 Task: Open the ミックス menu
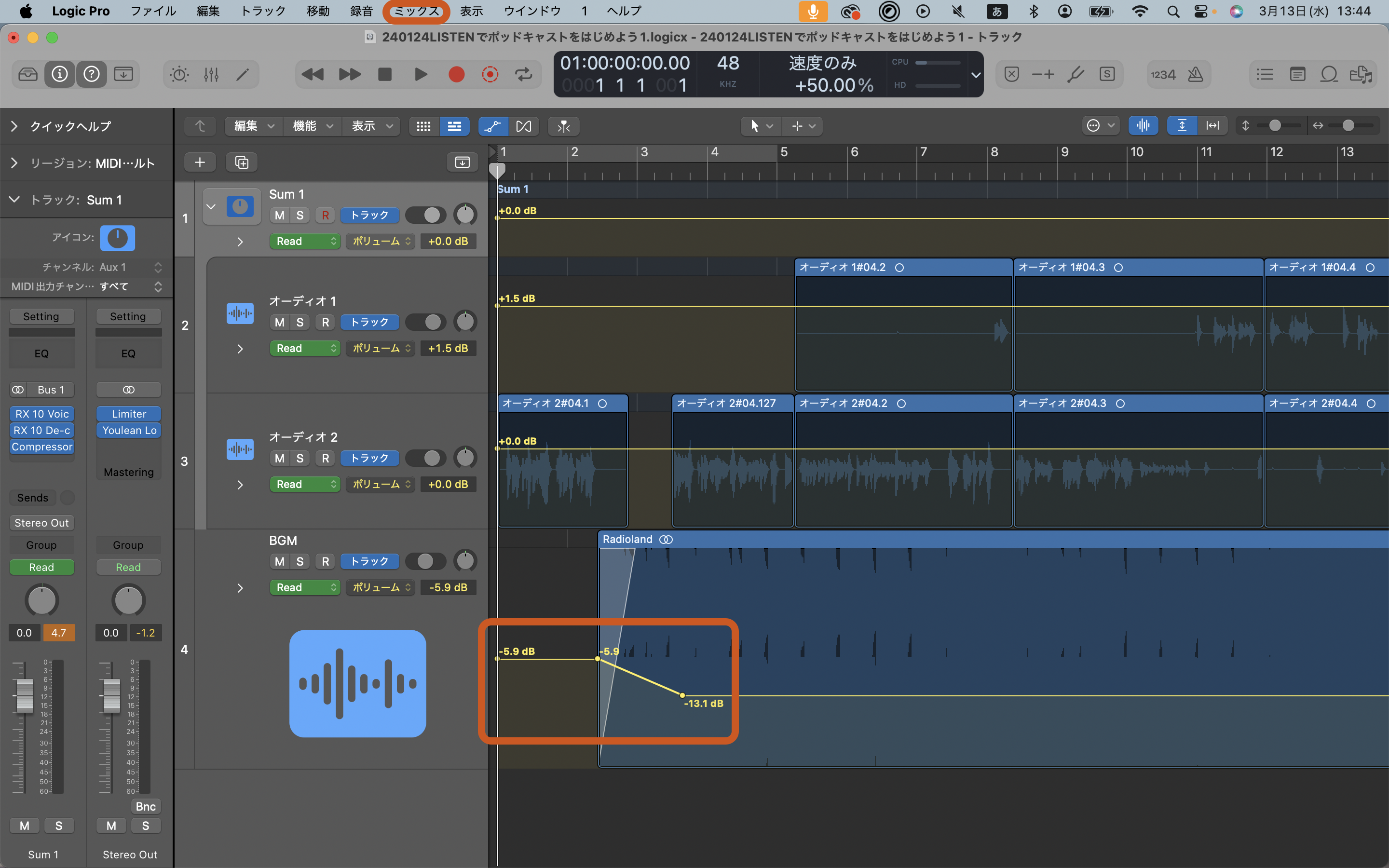point(417,11)
